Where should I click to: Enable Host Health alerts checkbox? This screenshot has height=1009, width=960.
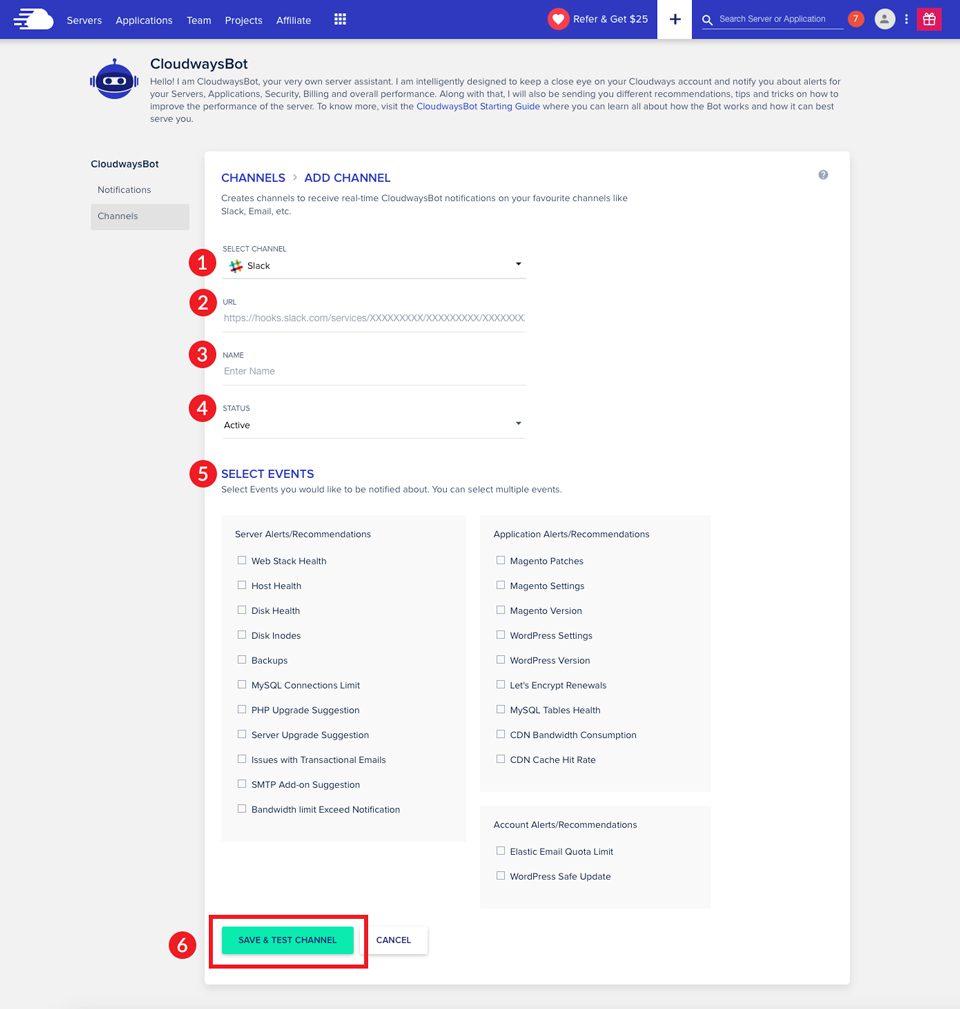pos(242,585)
